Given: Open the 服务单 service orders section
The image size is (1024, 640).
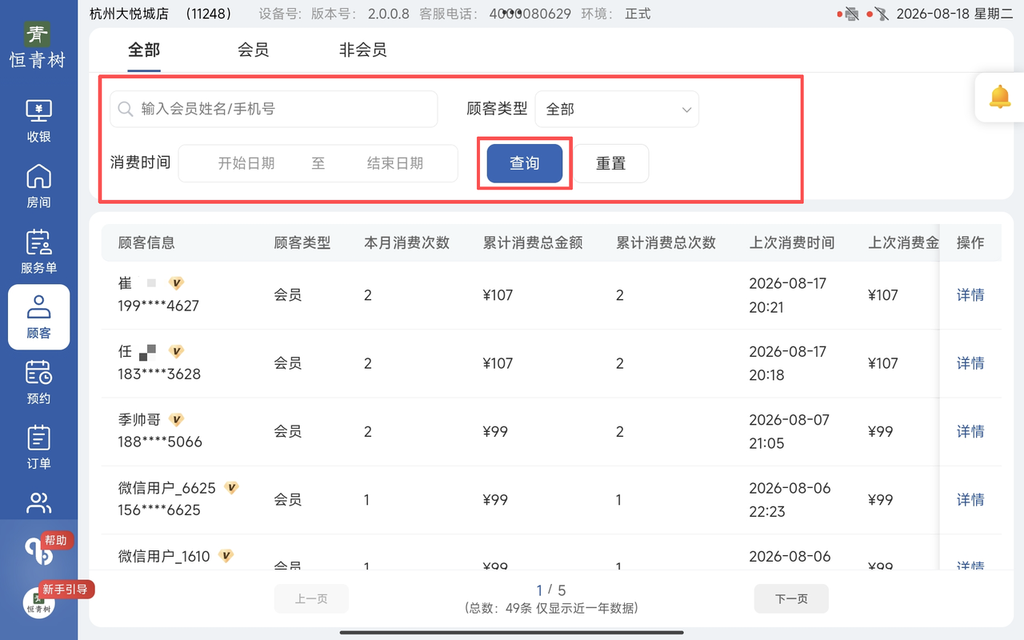Looking at the screenshot, I should coord(39,251).
